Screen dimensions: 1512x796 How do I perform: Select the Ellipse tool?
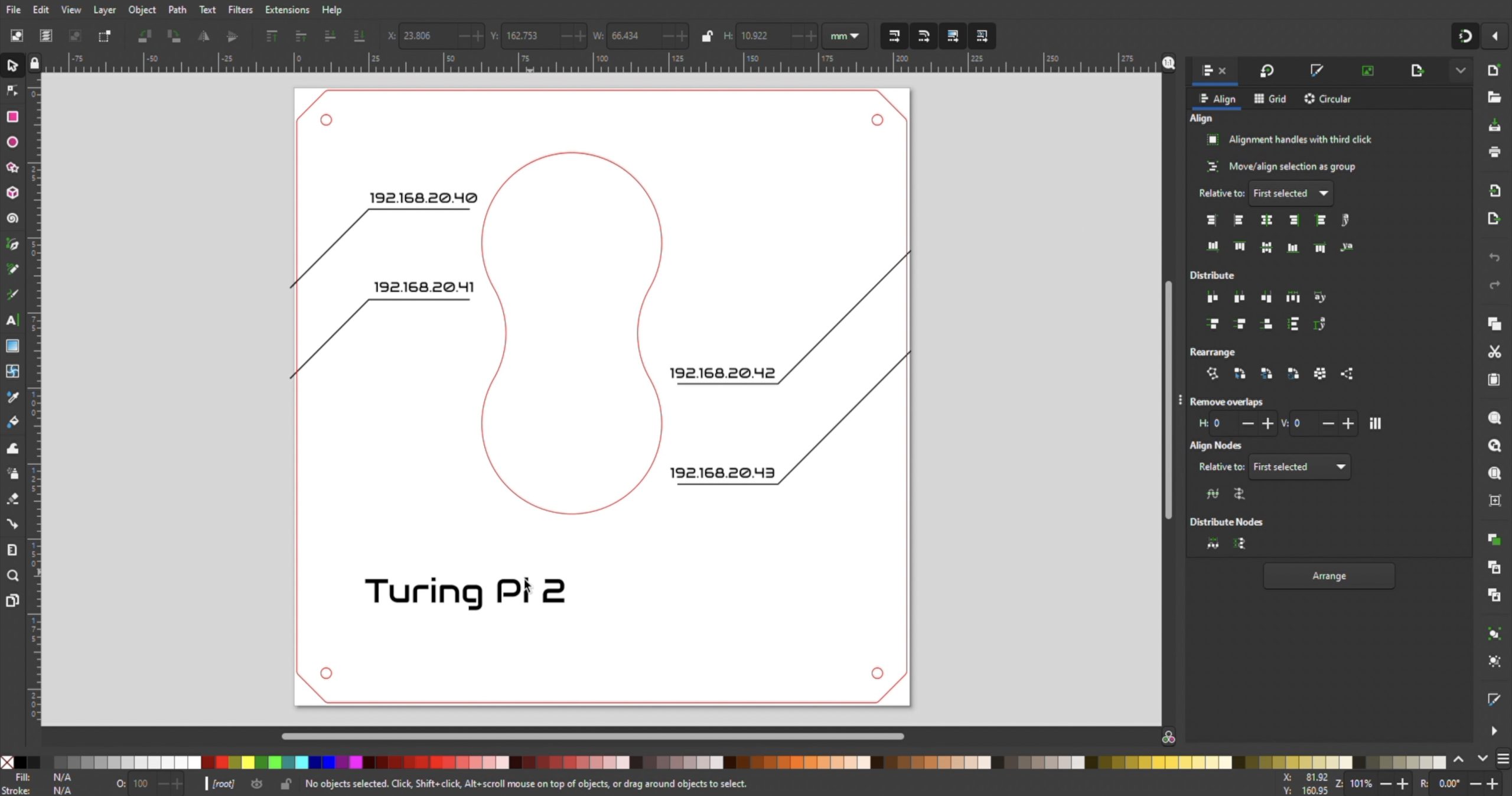click(12, 142)
